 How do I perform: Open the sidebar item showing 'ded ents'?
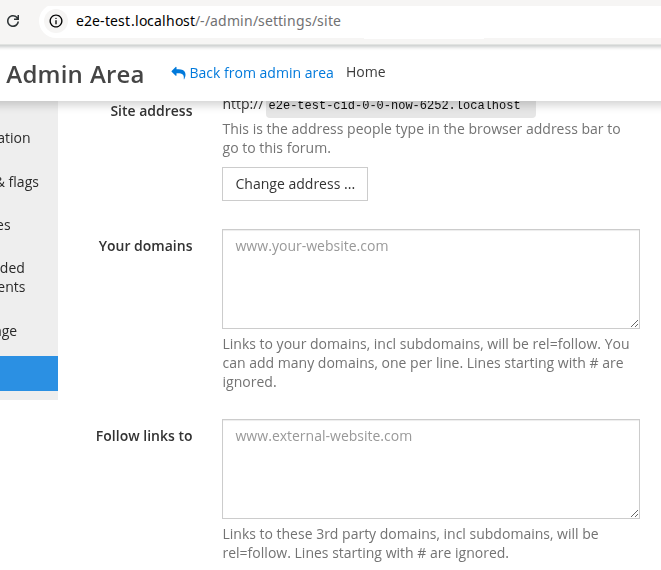[x=13, y=277]
